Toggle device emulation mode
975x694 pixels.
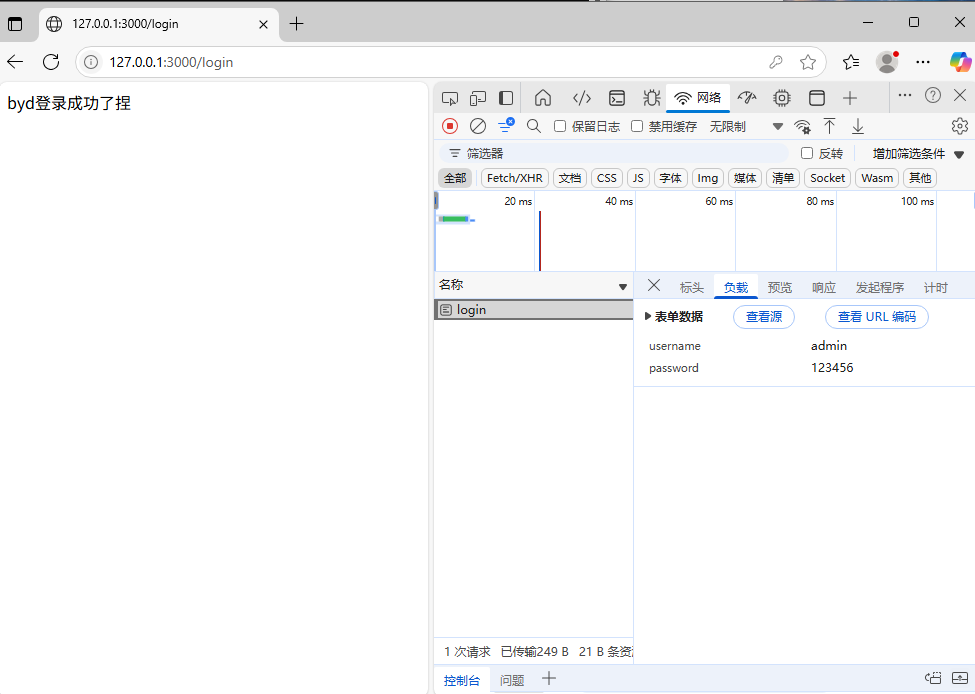[x=478, y=98]
